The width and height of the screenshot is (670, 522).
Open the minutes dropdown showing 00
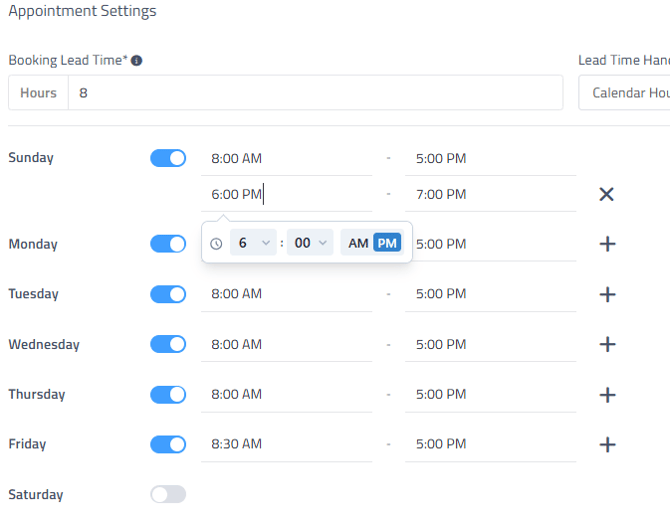coord(310,243)
